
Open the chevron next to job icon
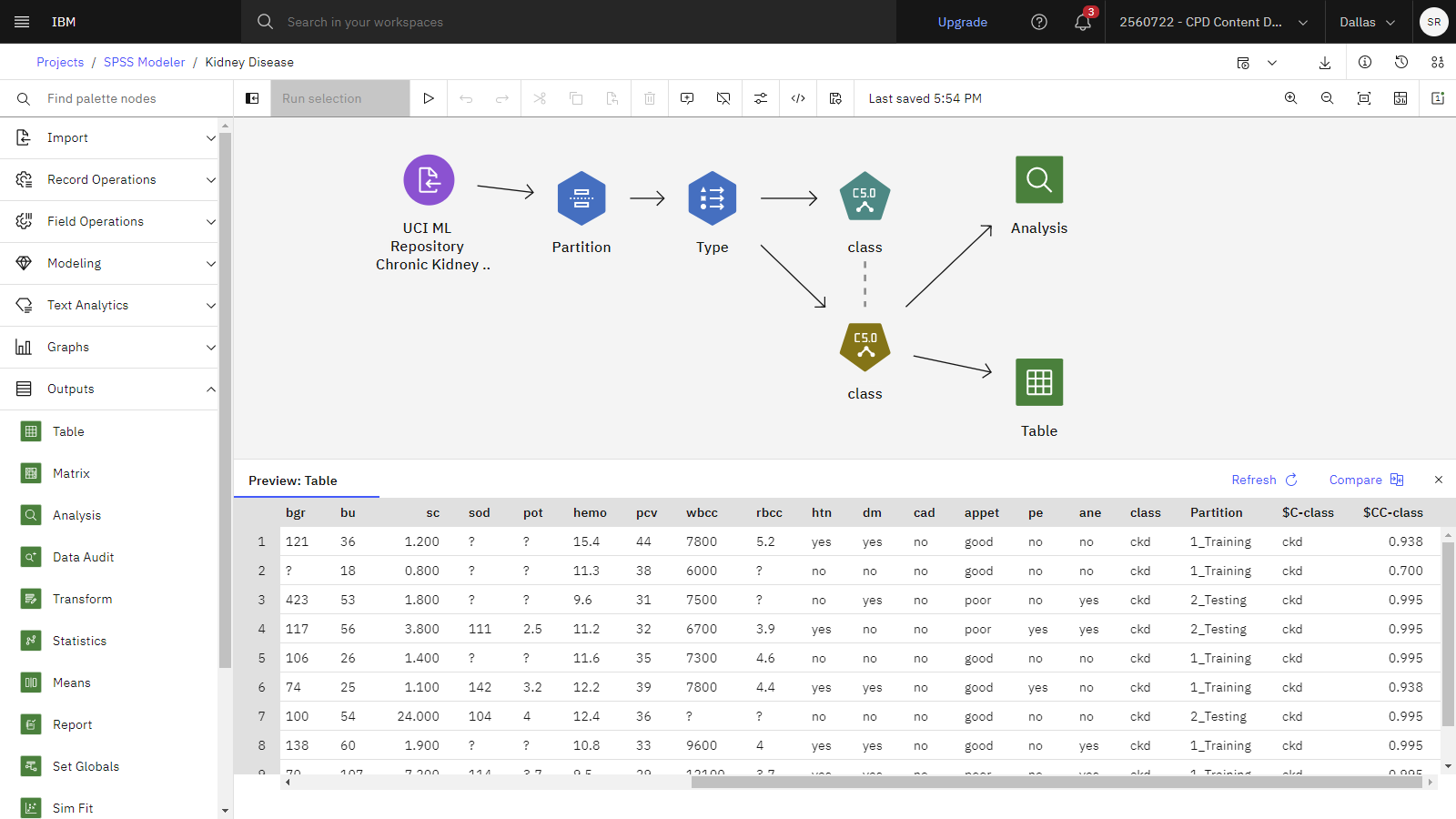tap(1272, 63)
